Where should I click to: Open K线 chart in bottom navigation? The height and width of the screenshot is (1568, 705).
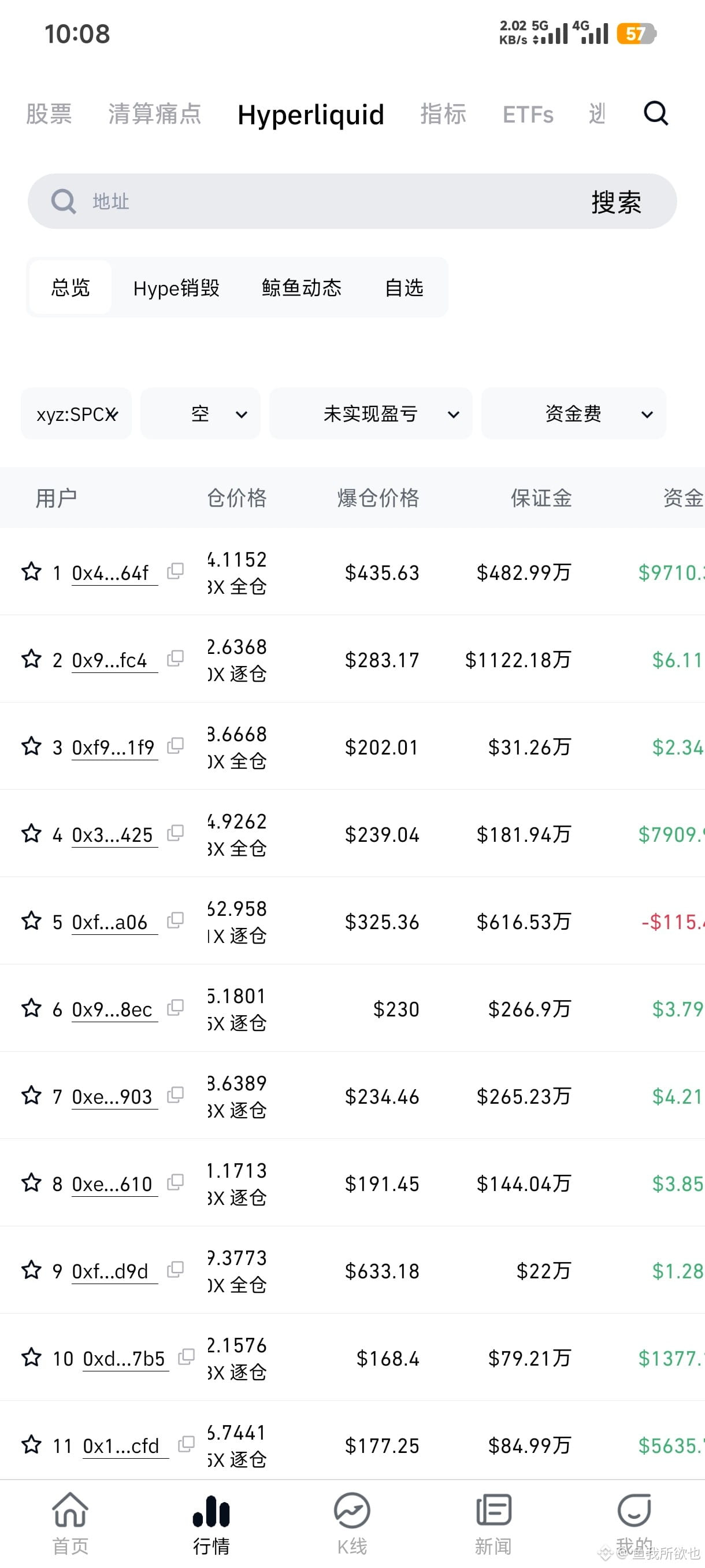coord(352,1523)
